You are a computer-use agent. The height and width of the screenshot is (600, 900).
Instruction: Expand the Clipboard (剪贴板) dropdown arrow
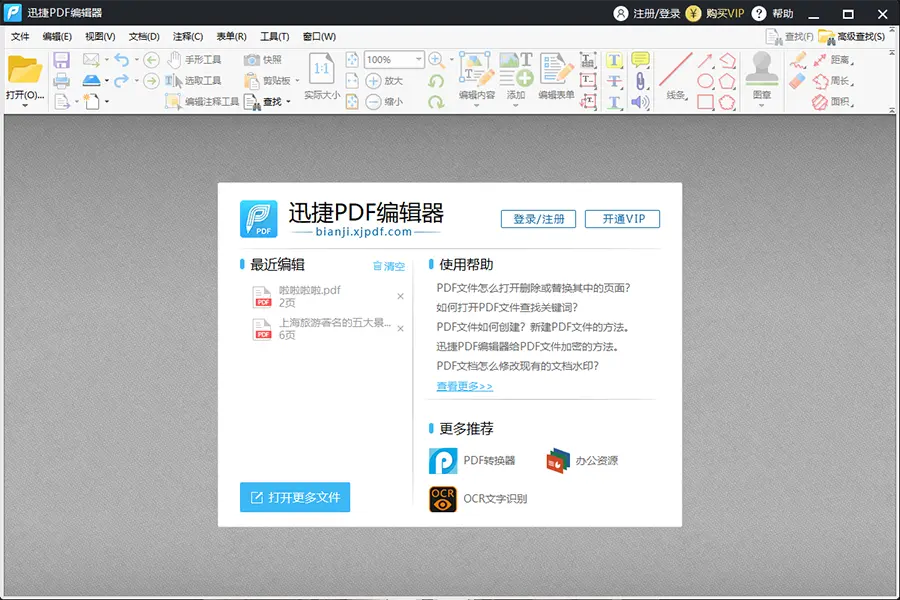click(297, 81)
